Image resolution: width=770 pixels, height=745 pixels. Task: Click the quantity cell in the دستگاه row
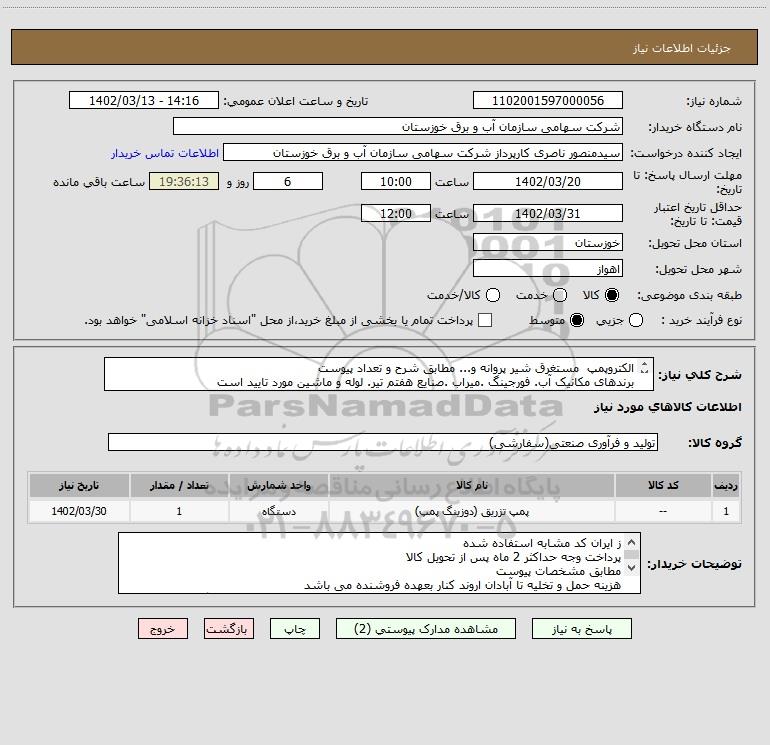click(x=179, y=511)
